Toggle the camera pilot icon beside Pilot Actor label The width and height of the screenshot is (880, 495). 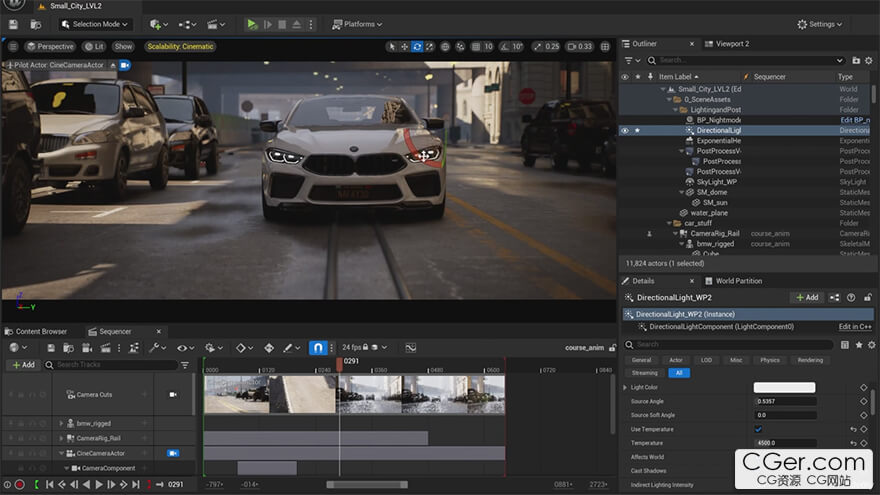[x=125, y=65]
